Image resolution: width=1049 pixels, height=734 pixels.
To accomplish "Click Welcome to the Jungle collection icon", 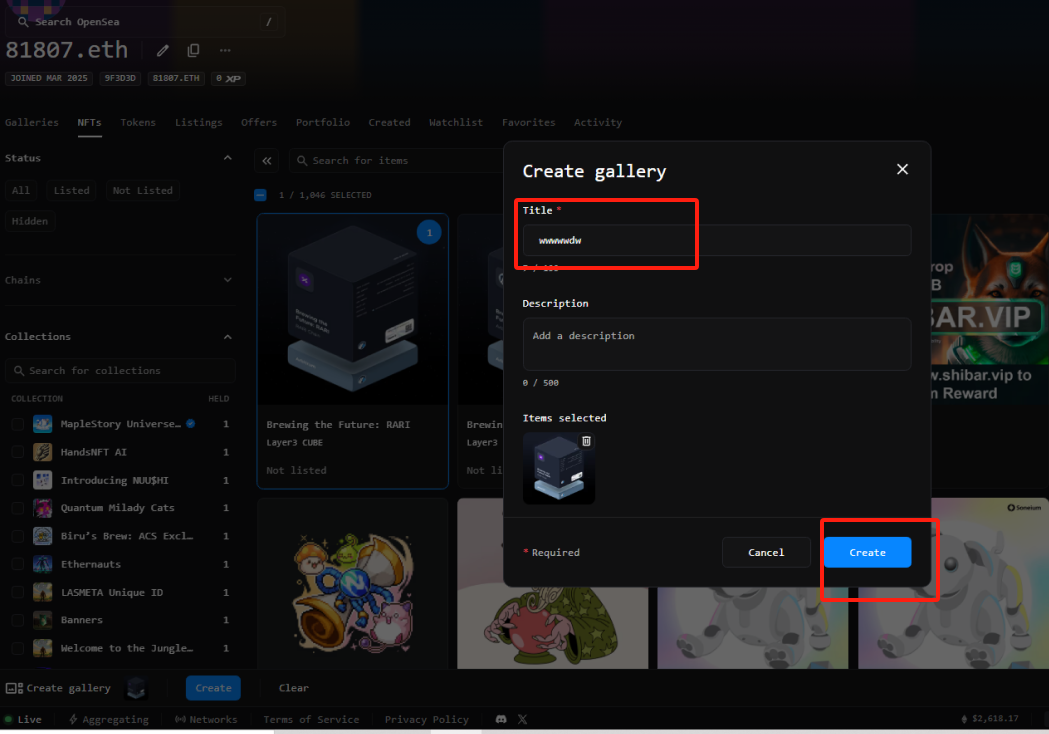I will click(x=43, y=648).
